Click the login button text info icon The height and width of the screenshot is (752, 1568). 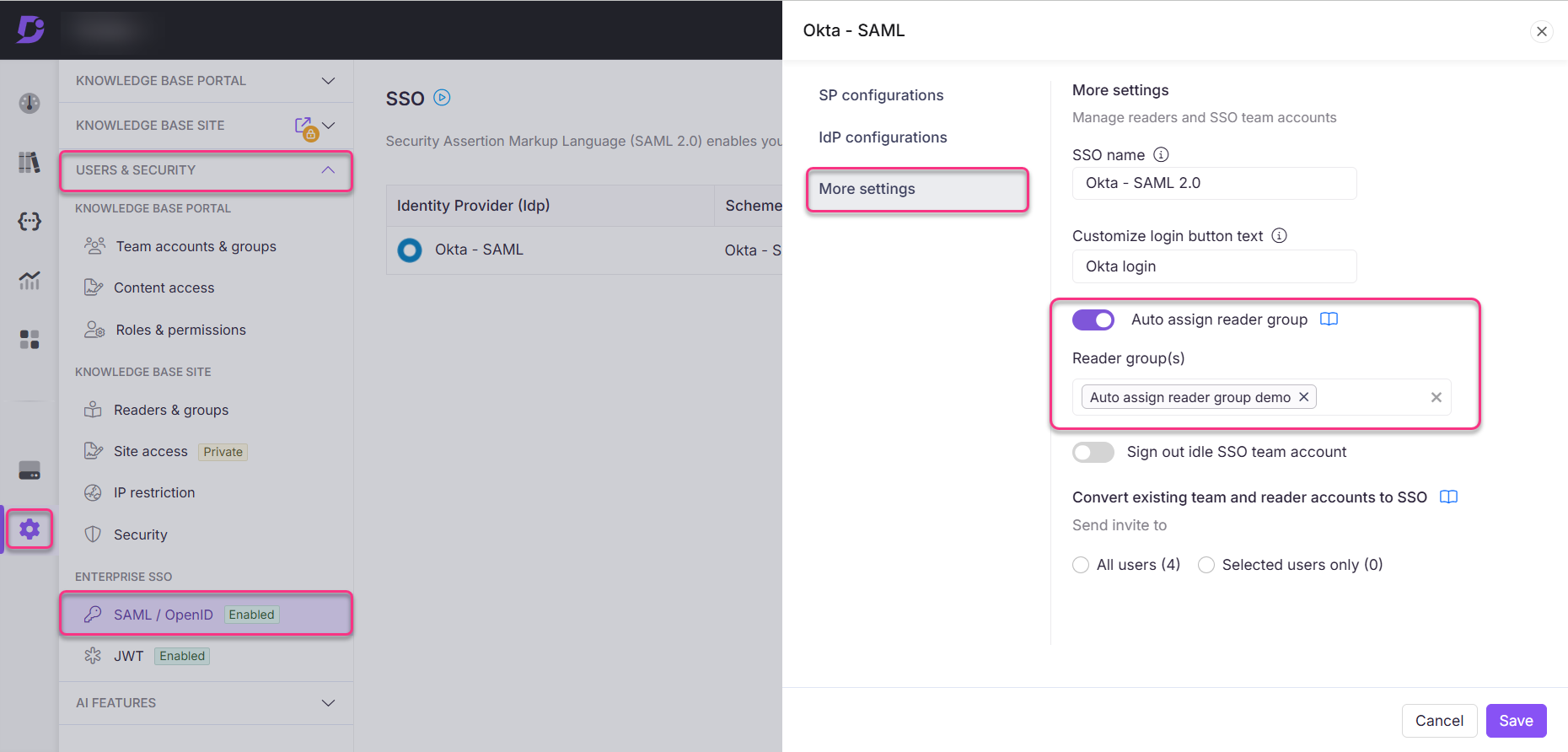(1279, 235)
